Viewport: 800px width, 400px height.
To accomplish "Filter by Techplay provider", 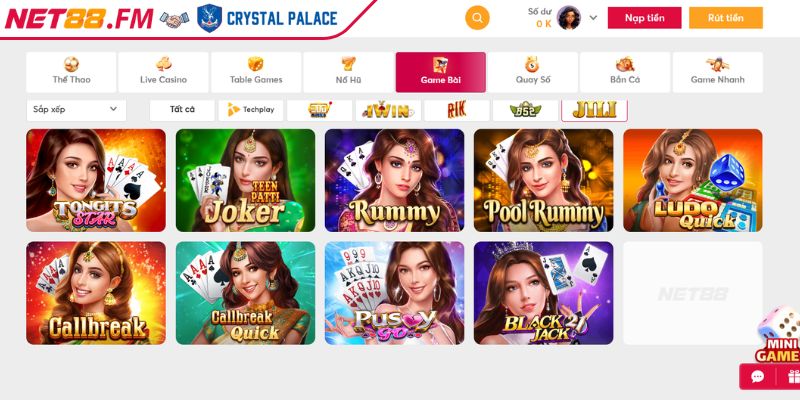I will (x=251, y=110).
